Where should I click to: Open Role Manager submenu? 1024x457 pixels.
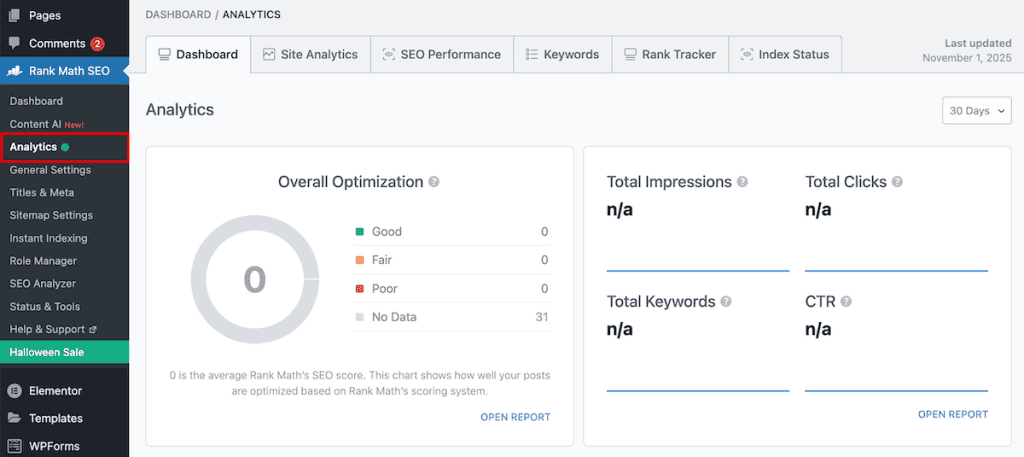[43, 261]
